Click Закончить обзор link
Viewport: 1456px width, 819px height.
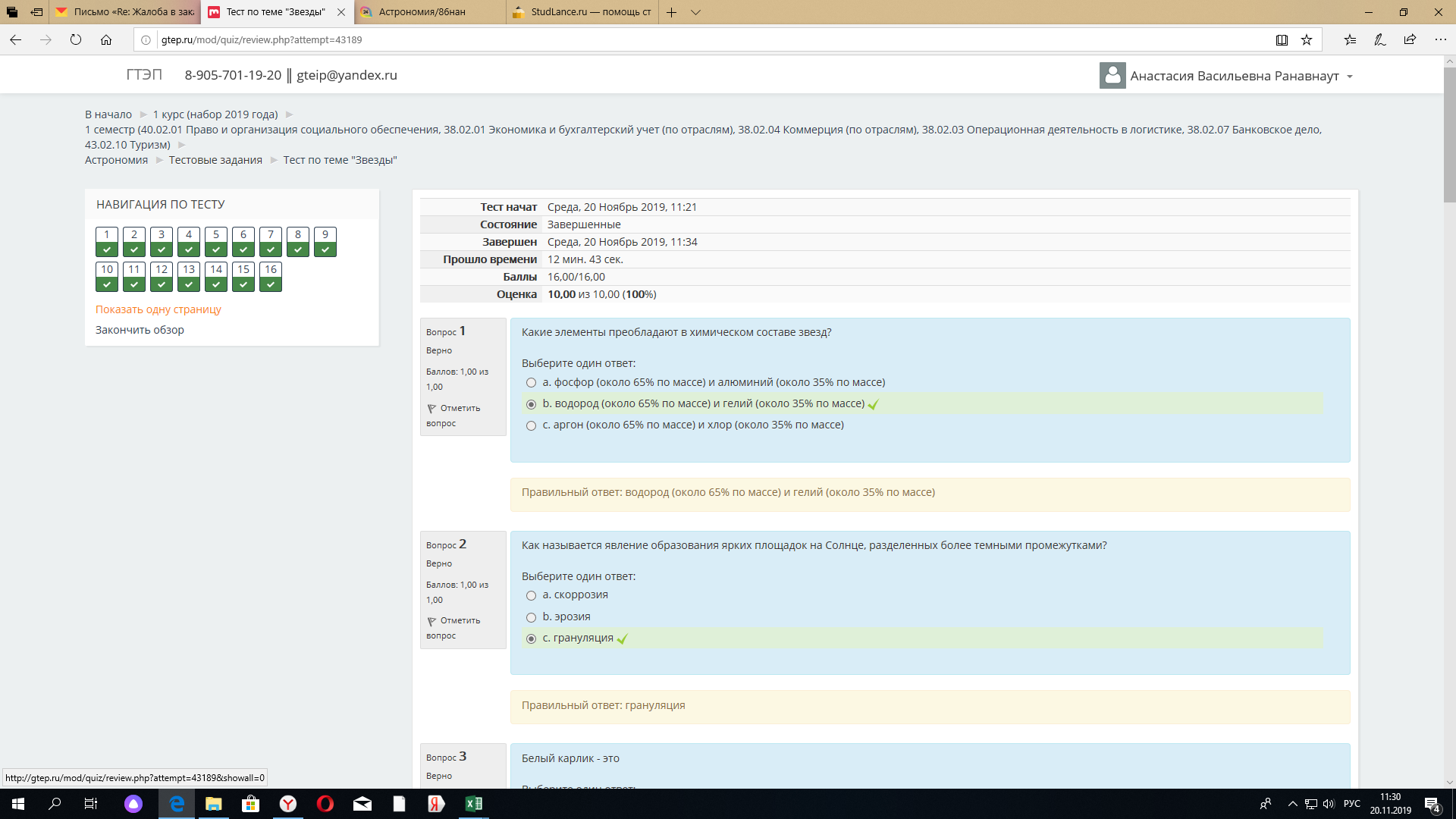[140, 330]
